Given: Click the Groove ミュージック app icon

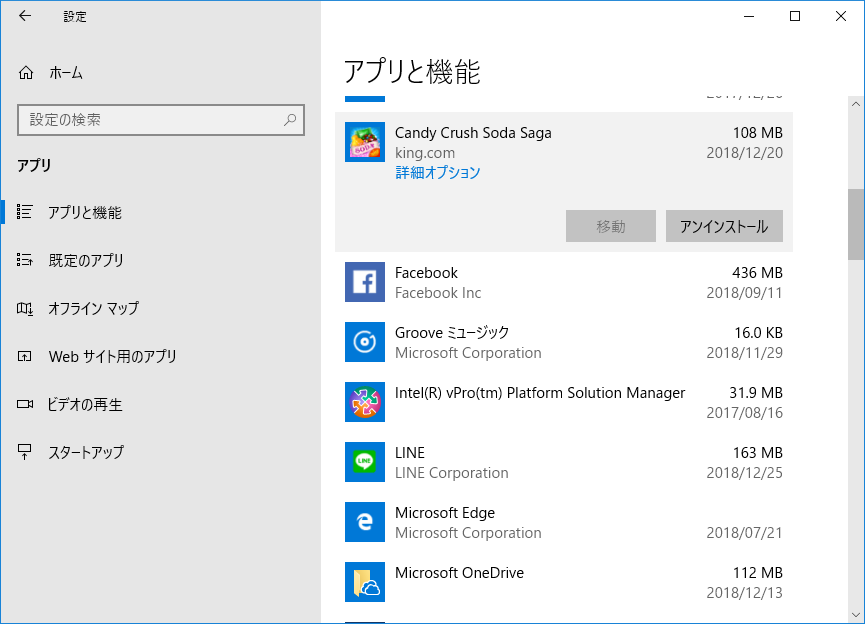Looking at the screenshot, I should 365,342.
